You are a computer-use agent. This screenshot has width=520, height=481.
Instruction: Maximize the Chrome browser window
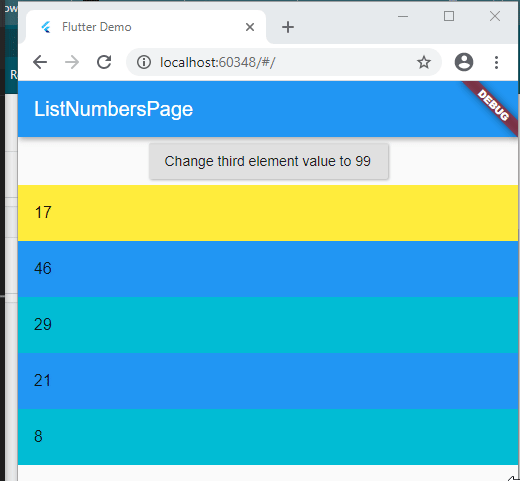(449, 16)
